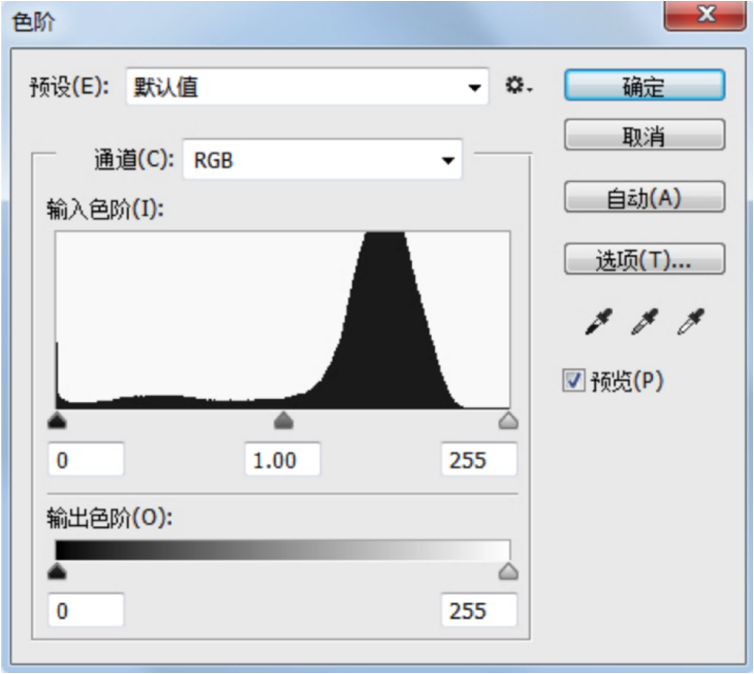Viewport: 754px width, 674px height.
Task: Select the black point eyedropper
Action: [x=597, y=322]
